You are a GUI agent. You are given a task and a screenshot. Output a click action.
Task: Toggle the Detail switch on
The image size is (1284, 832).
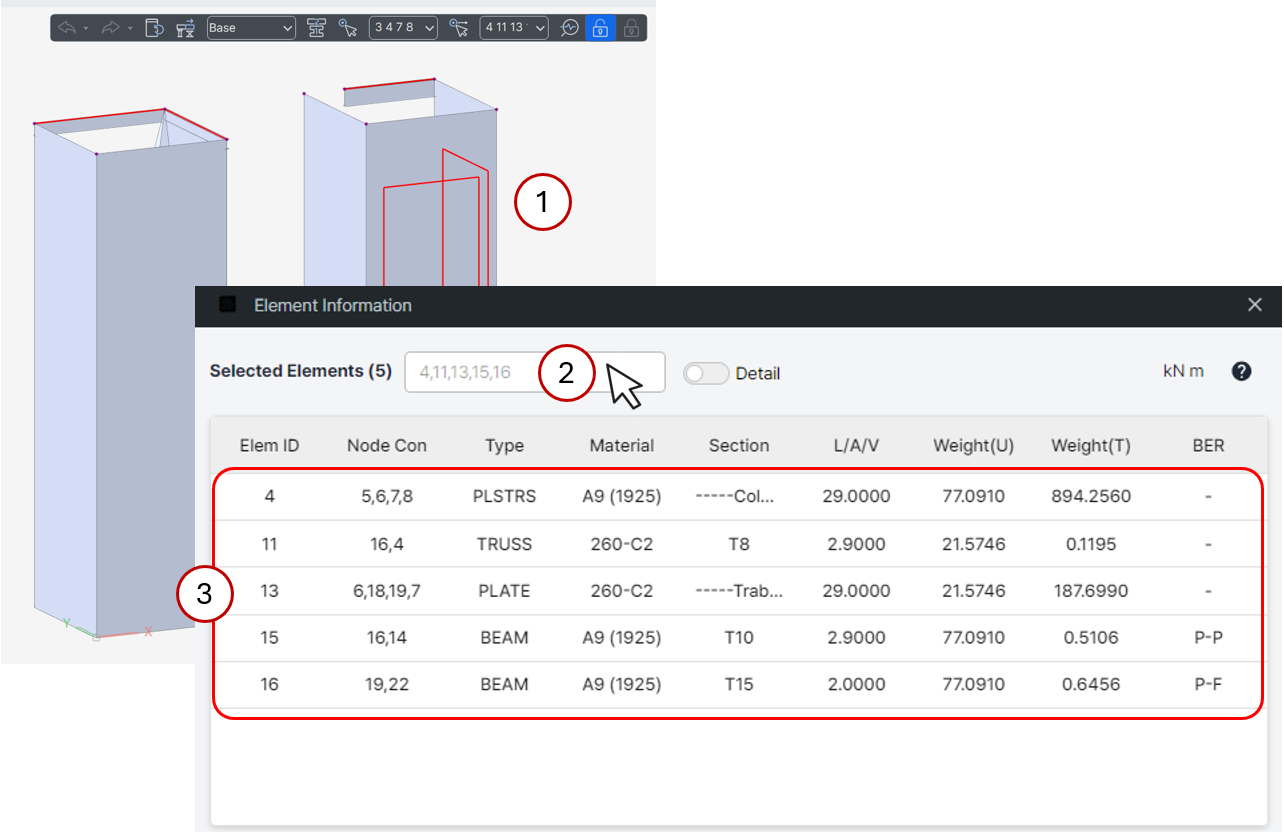(706, 373)
